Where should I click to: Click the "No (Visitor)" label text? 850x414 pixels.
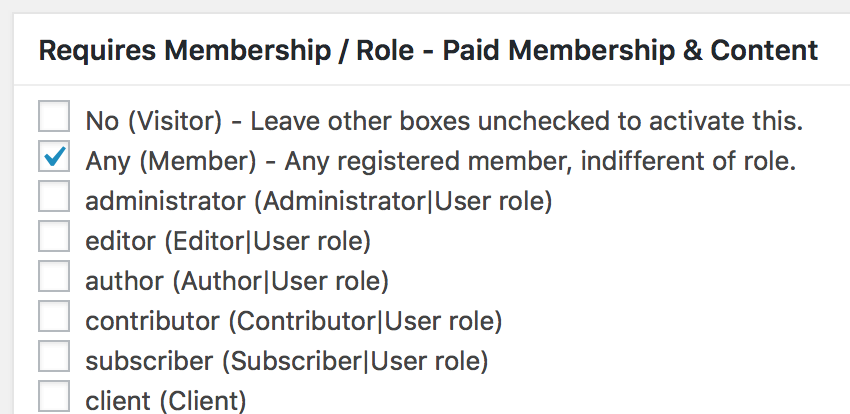tap(153, 122)
